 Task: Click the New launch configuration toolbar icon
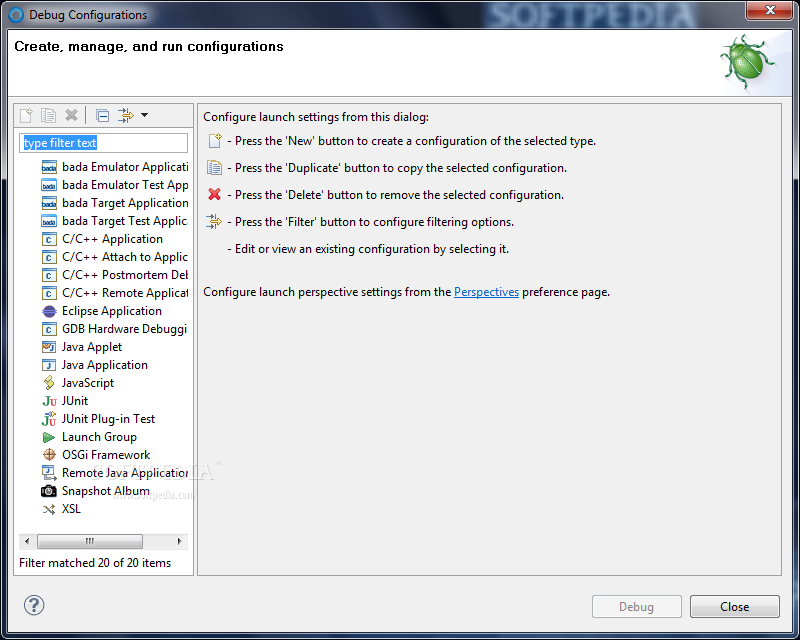pyautogui.click(x=26, y=115)
